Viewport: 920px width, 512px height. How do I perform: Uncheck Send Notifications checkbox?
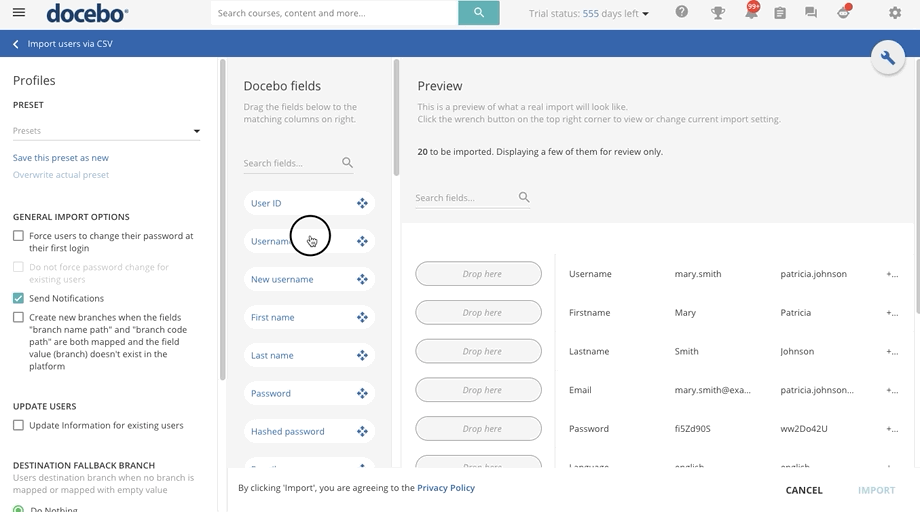pyautogui.click(x=19, y=298)
